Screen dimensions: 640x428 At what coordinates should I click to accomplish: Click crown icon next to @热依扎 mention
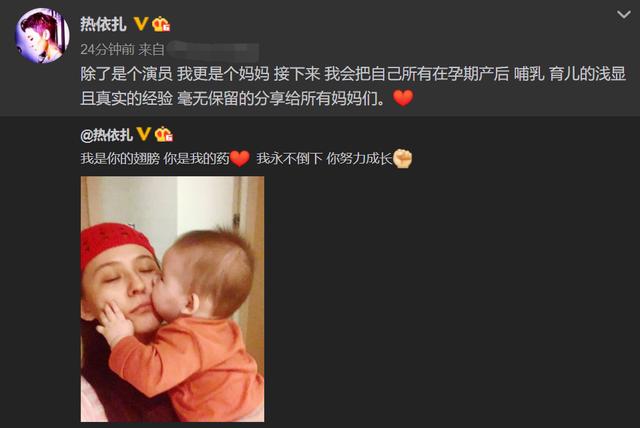tap(164, 134)
